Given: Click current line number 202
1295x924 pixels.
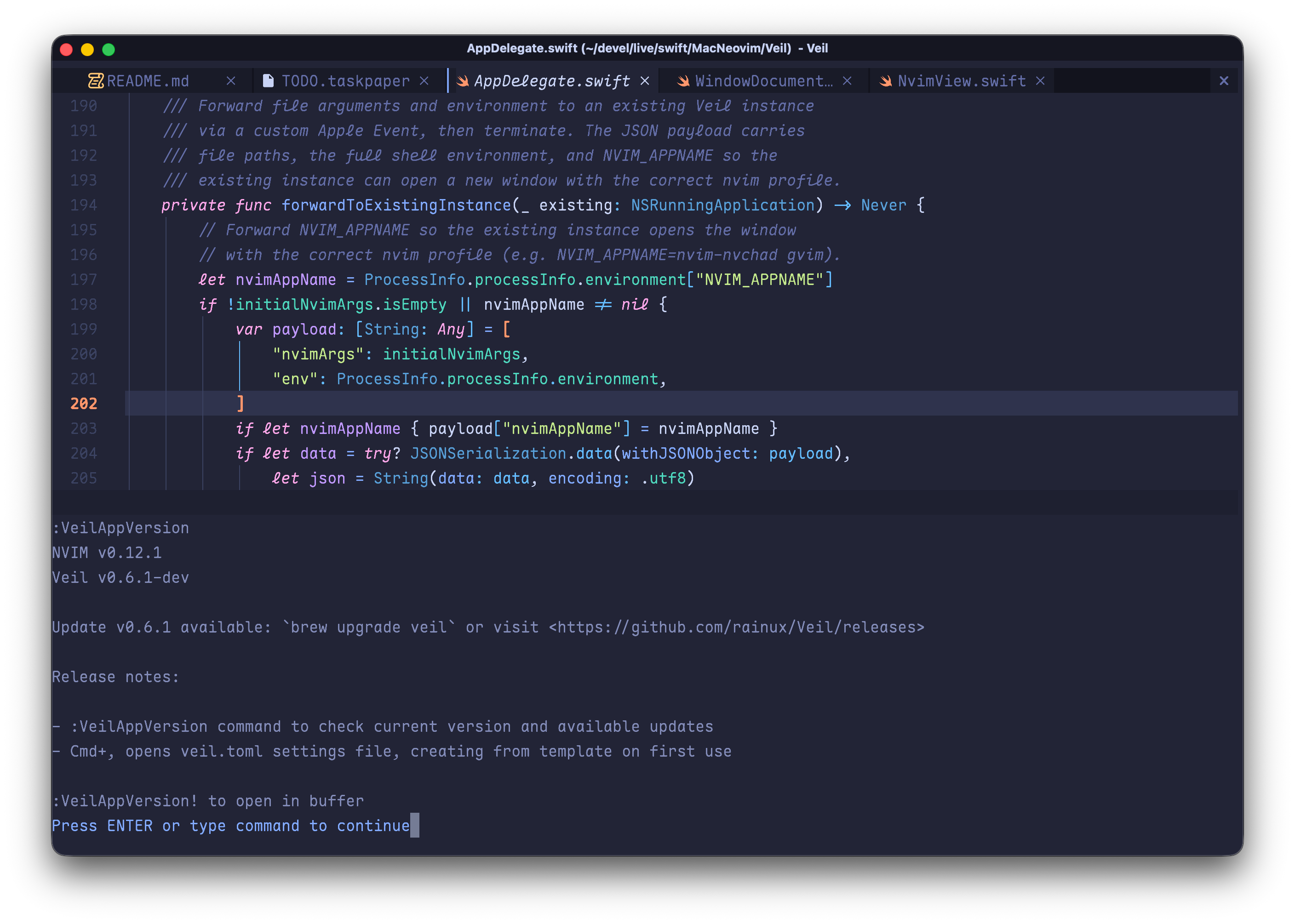Looking at the screenshot, I should coord(83,404).
